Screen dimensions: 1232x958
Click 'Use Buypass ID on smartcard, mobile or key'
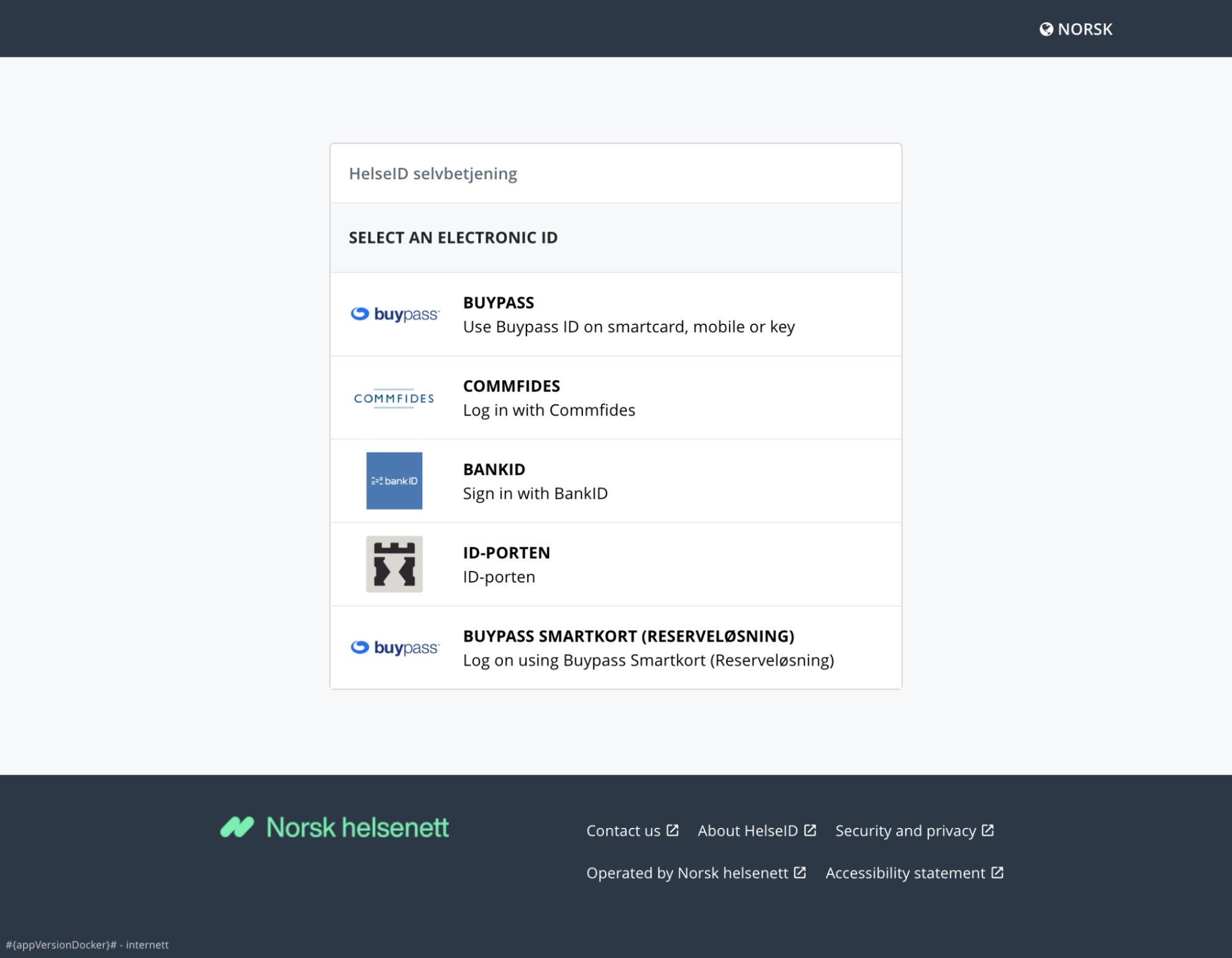point(629,327)
